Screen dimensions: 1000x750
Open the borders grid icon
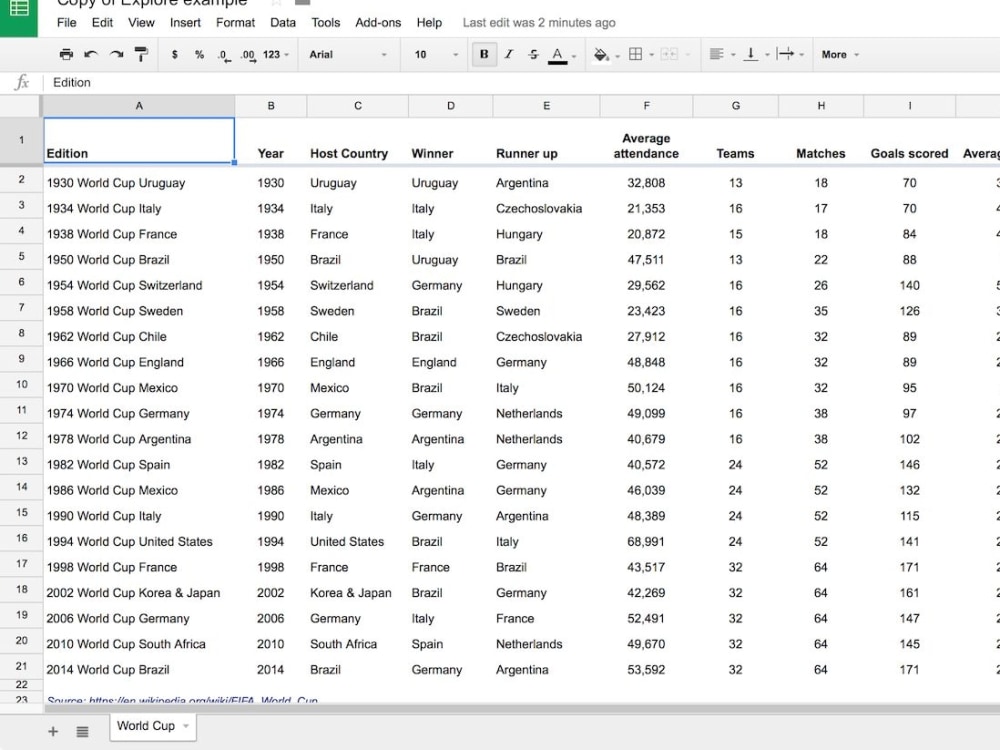[636, 54]
